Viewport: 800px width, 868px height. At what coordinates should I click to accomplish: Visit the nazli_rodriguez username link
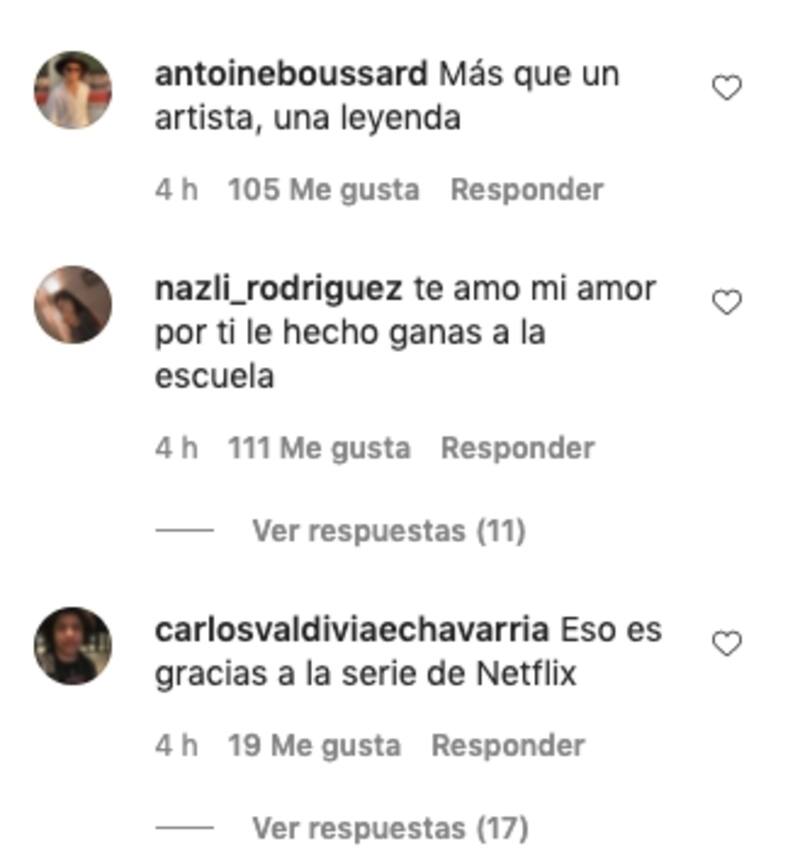click(278, 289)
